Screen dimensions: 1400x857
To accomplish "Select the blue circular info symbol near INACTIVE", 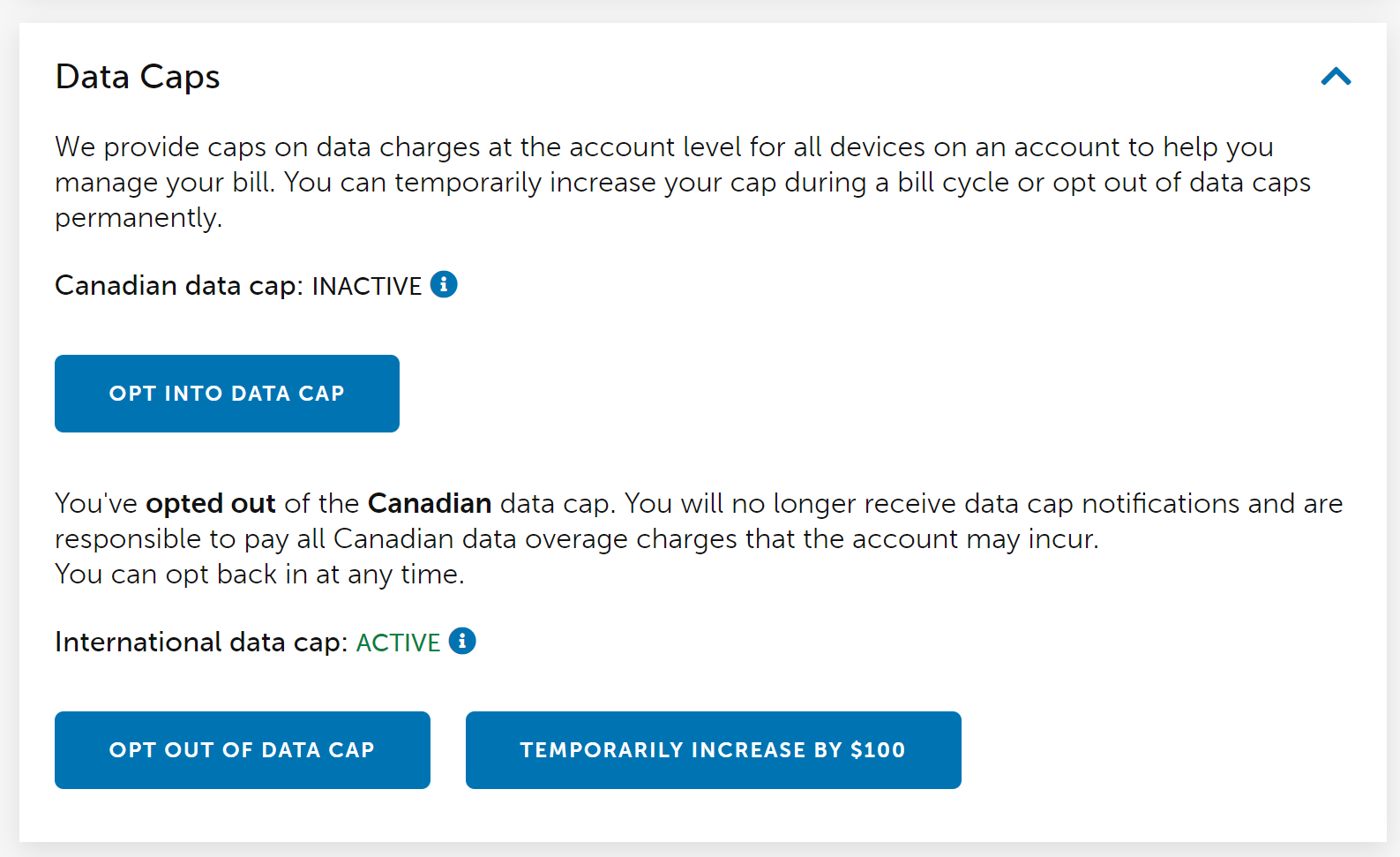I will click(x=445, y=284).
